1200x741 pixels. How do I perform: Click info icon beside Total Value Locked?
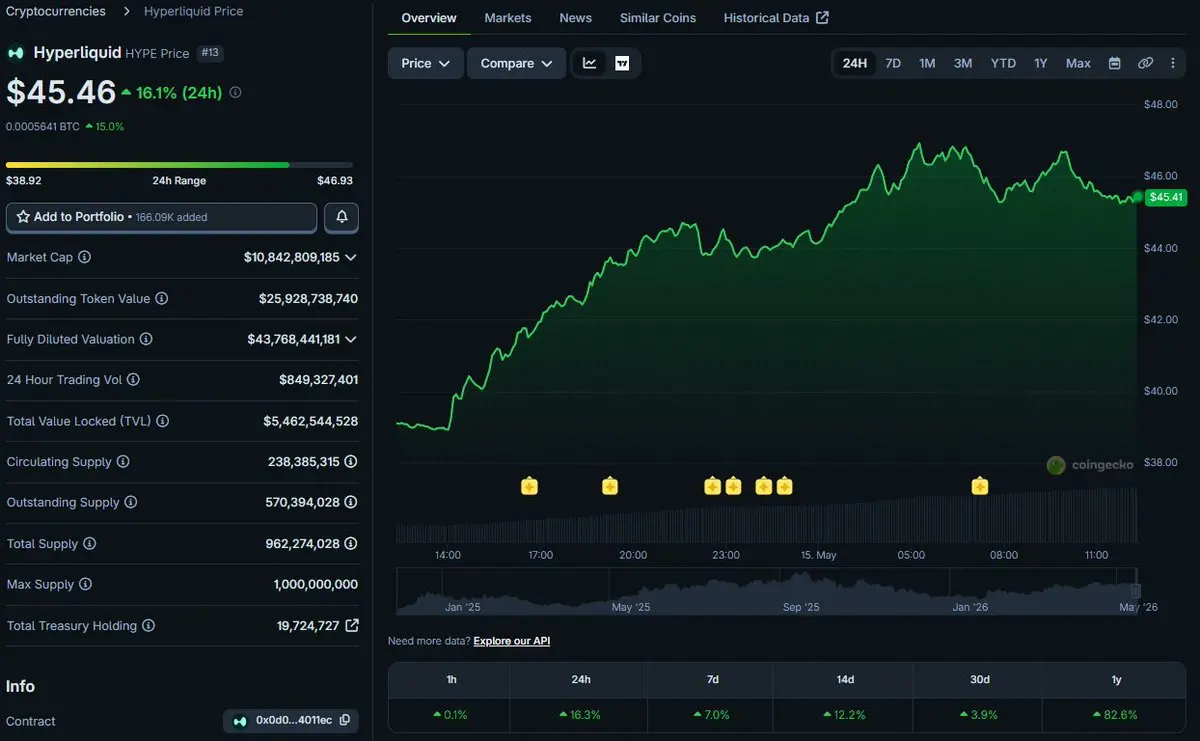point(162,421)
